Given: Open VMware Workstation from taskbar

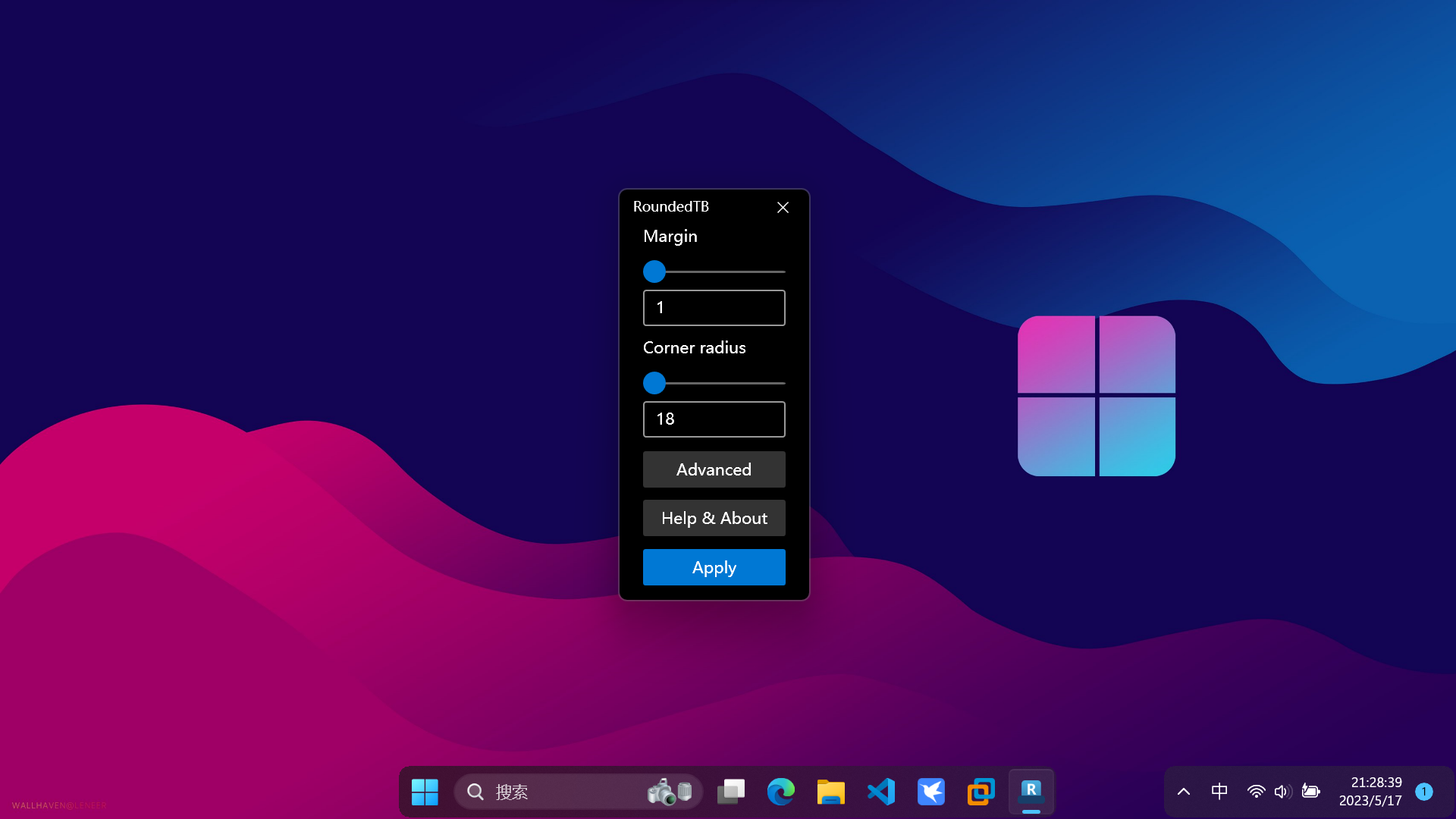Looking at the screenshot, I should (981, 791).
